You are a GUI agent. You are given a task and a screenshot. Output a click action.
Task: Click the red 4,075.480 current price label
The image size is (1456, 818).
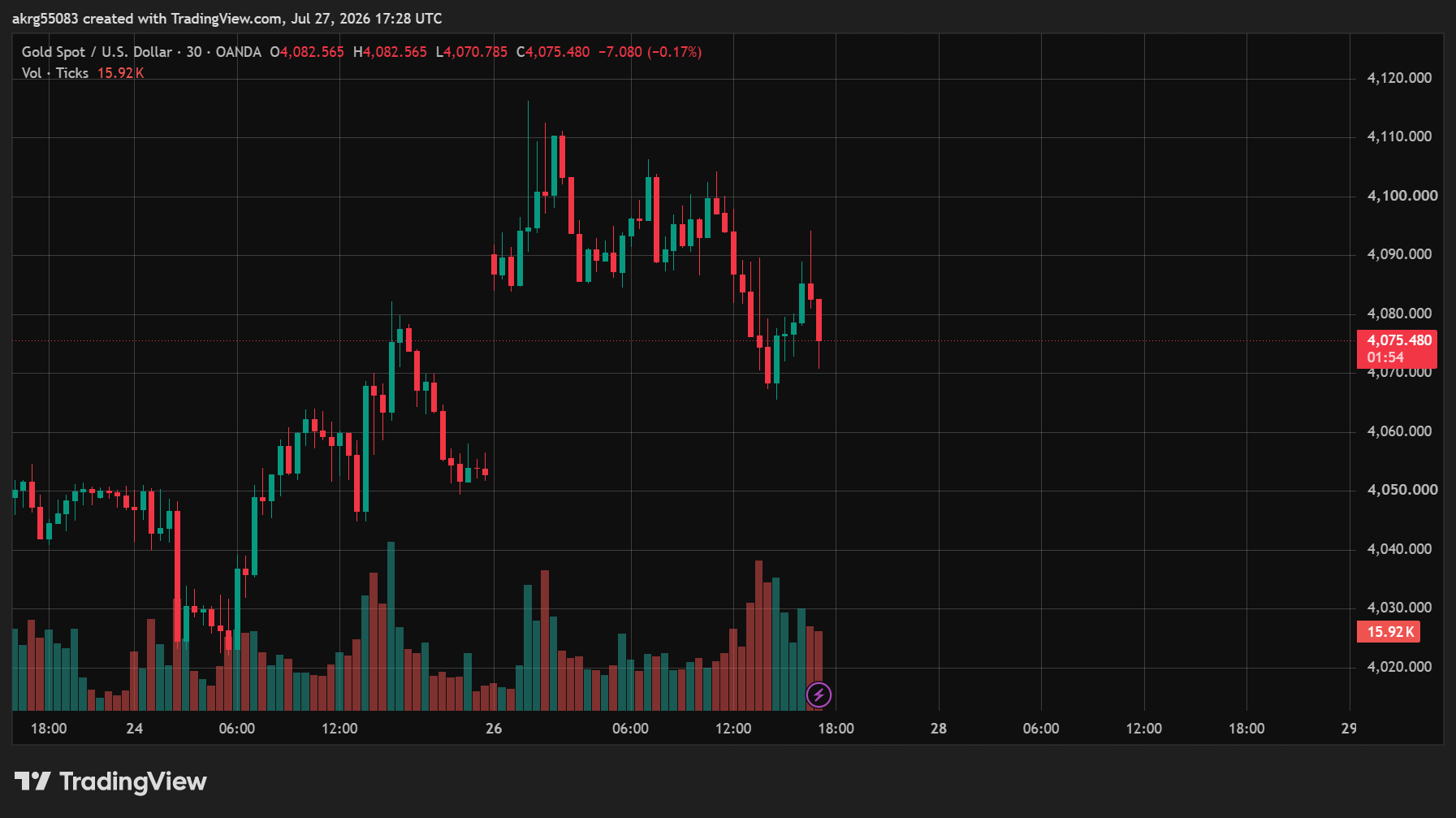1397,340
